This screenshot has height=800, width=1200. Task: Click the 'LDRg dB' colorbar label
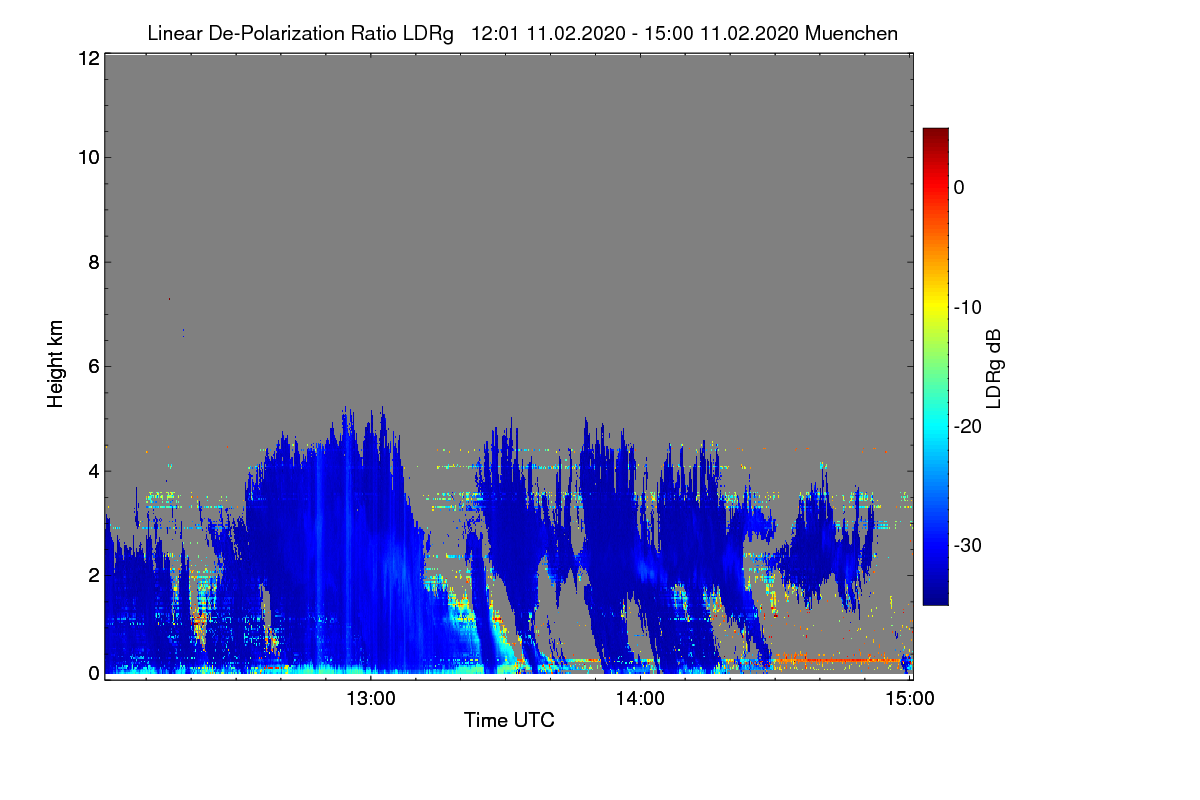pyautogui.click(x=993, y=369)
